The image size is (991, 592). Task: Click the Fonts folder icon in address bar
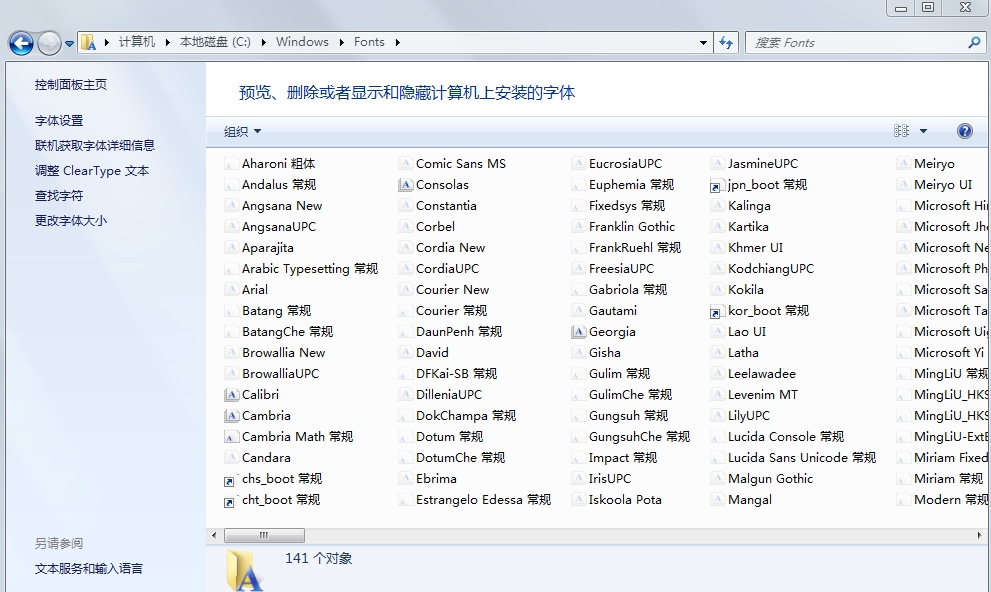pos(88,42)
